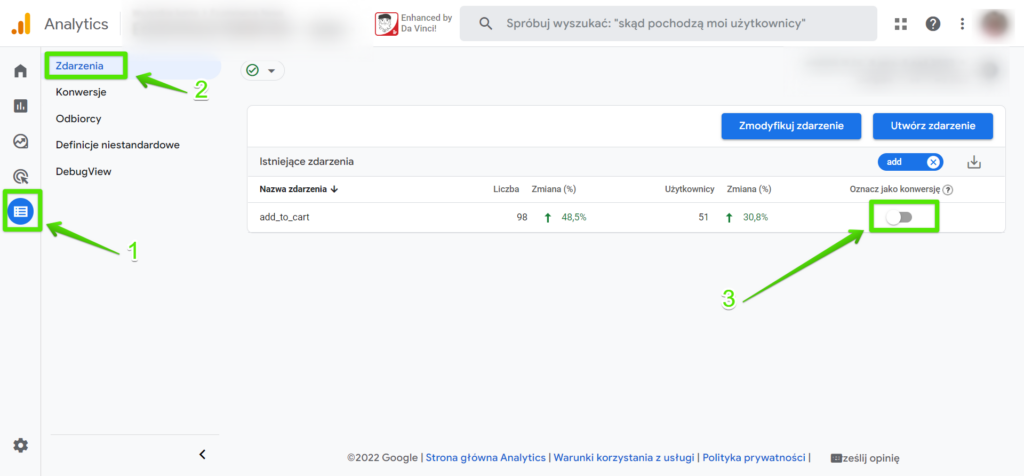Click the Utwórz zdarzenie button
Viewport: 1024px width, 476px height.
[933, 126]
